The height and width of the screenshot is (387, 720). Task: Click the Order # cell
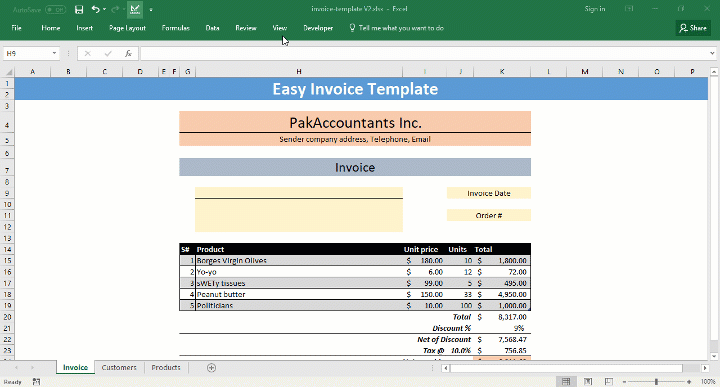[489, 215]
